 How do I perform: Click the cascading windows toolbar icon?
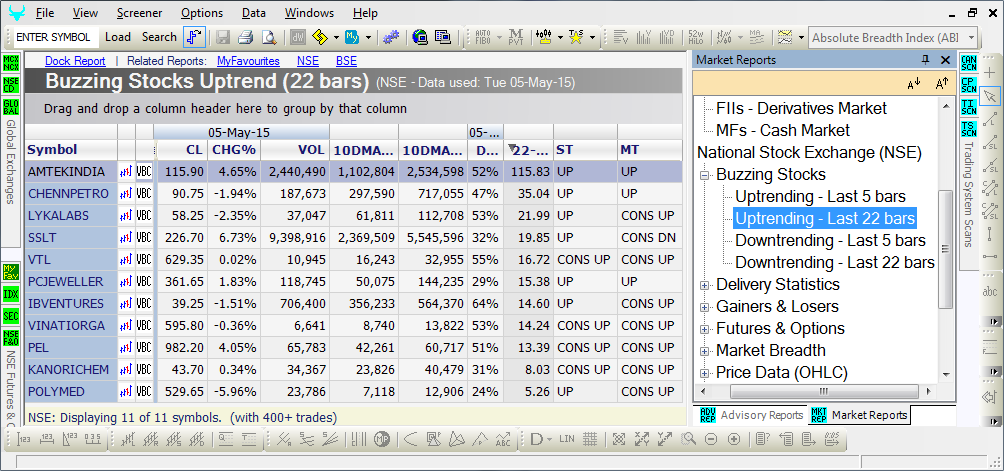click(x=443, y=37)
